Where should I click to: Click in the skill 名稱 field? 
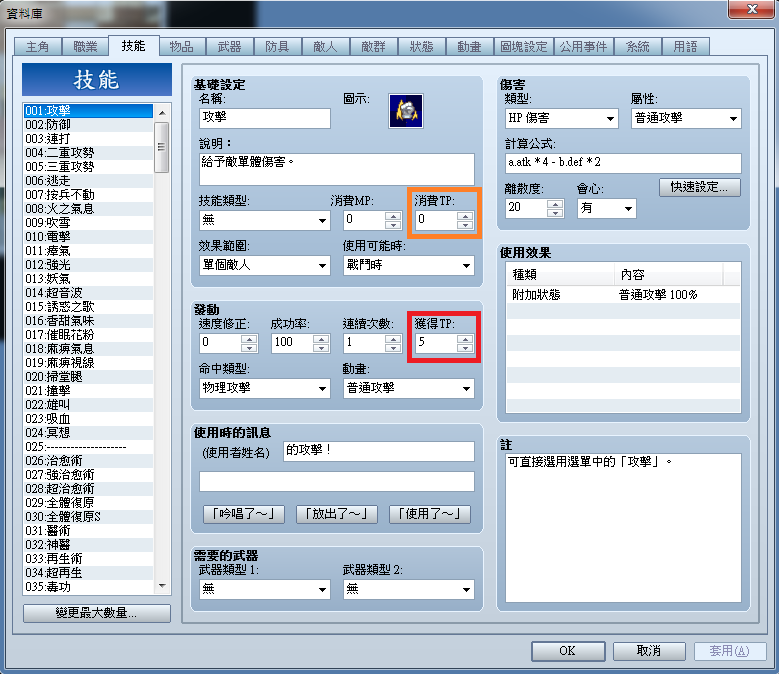tap(265, 118)
